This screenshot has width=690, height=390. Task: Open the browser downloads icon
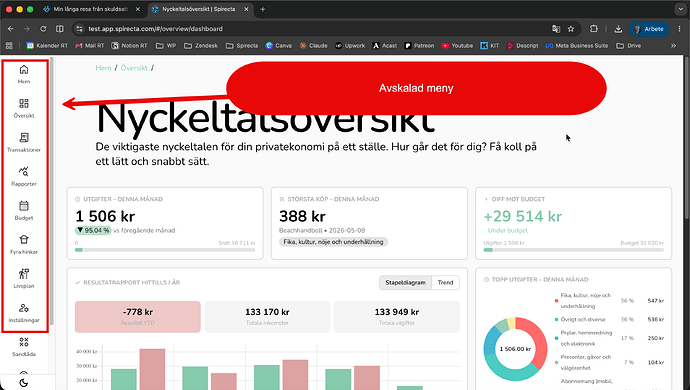tap(618, 29)
